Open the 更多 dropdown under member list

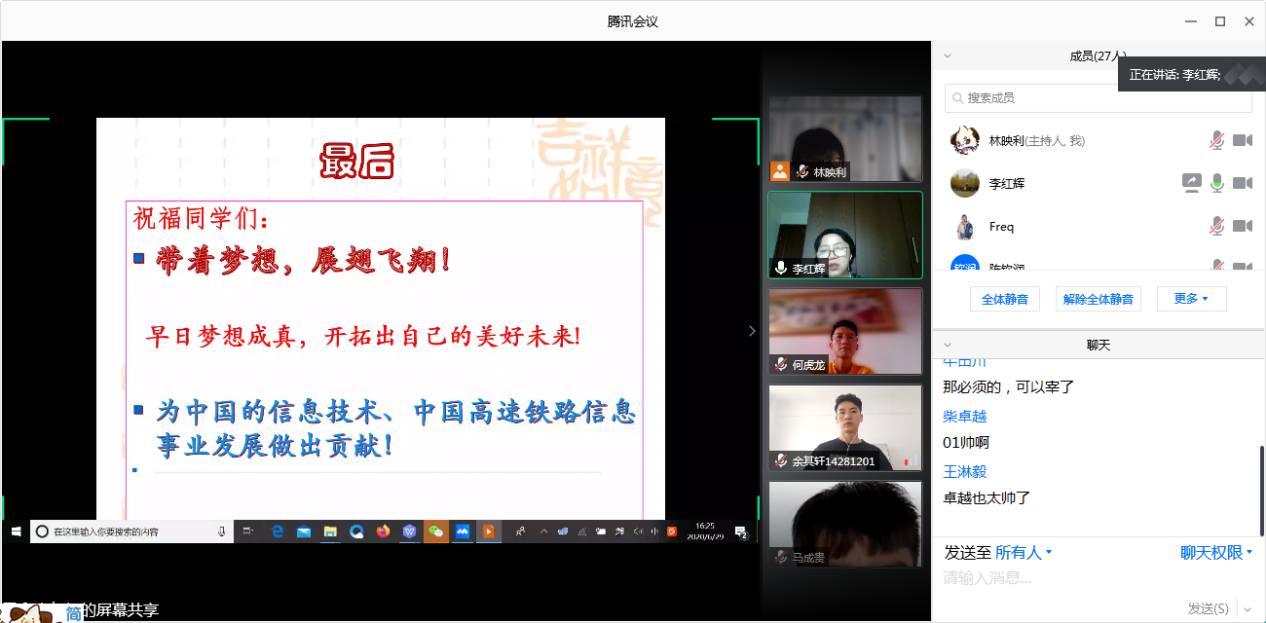pyautogui.click(x=1191, y=299)
